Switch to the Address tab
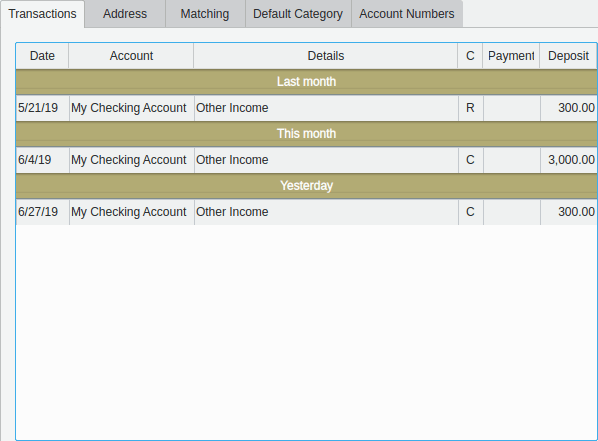 125,14
